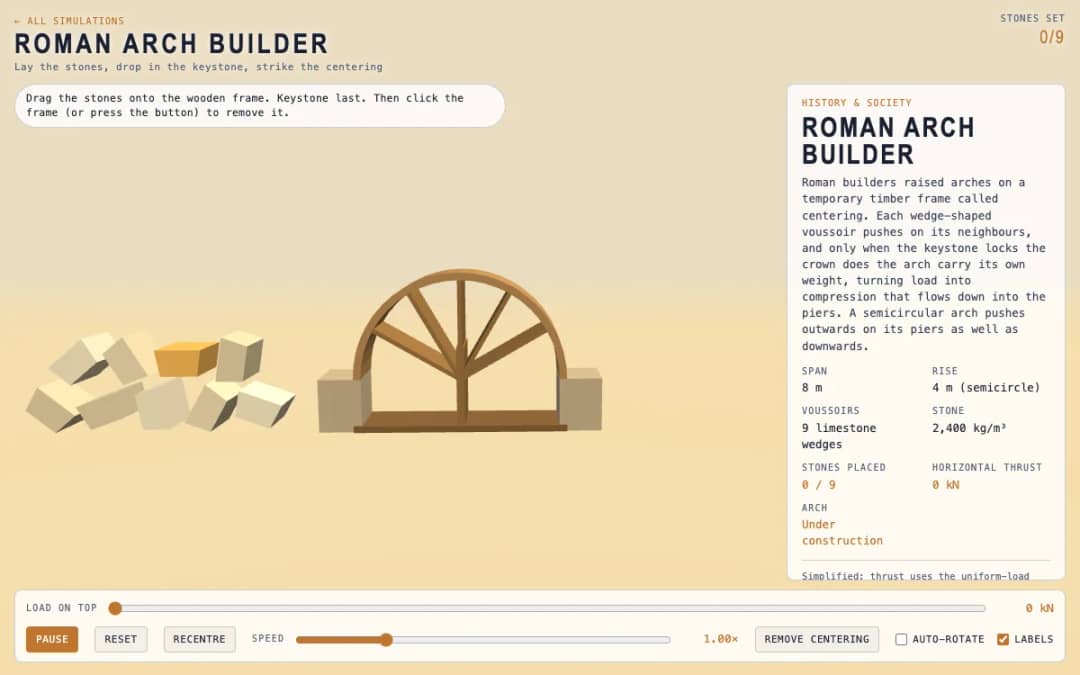1080x675 pixels.
Task: Click the Remove Centering button
Action: click(x=816, y=639)
